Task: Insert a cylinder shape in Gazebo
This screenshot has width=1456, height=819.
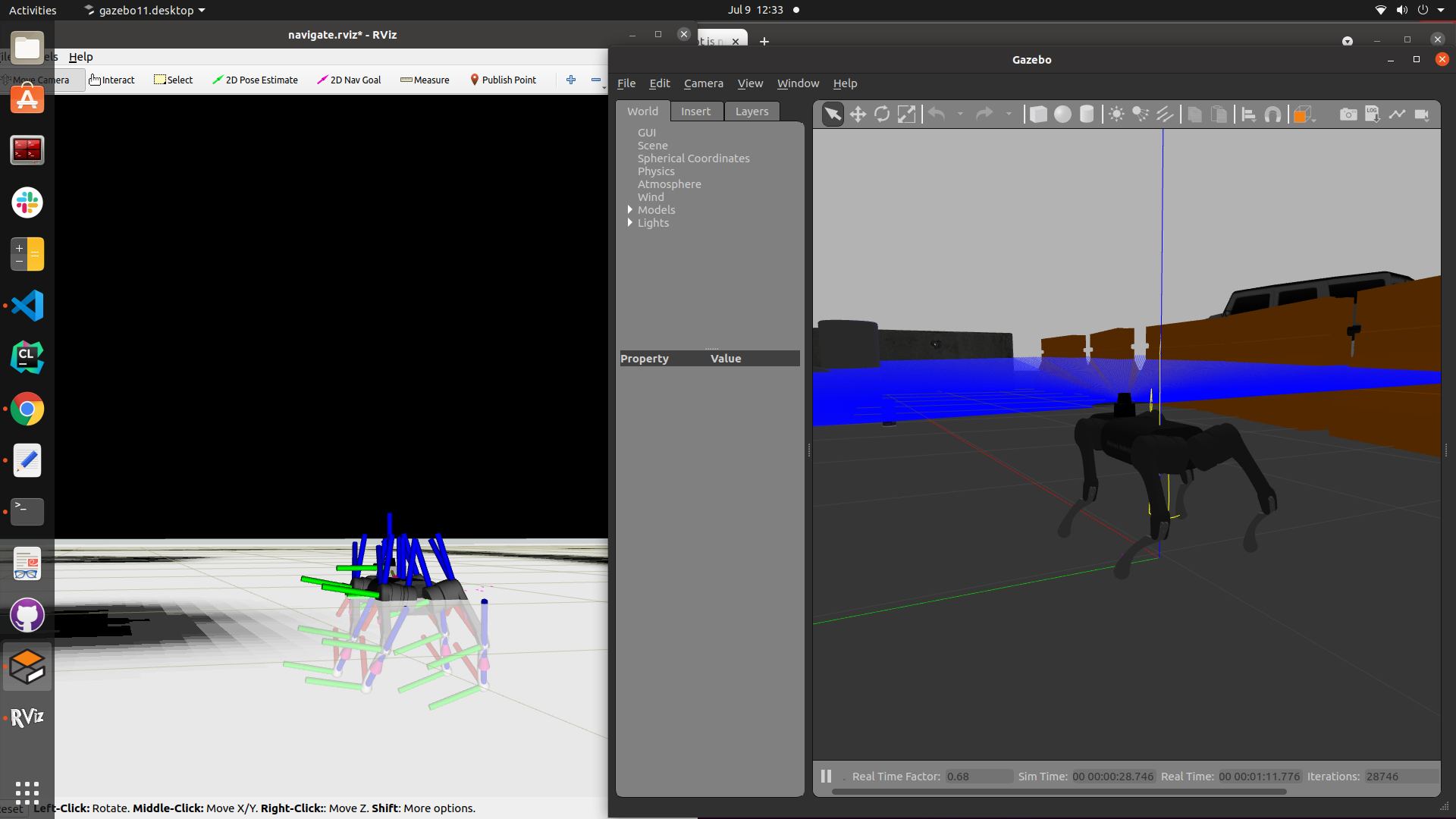Action: 1087,115
